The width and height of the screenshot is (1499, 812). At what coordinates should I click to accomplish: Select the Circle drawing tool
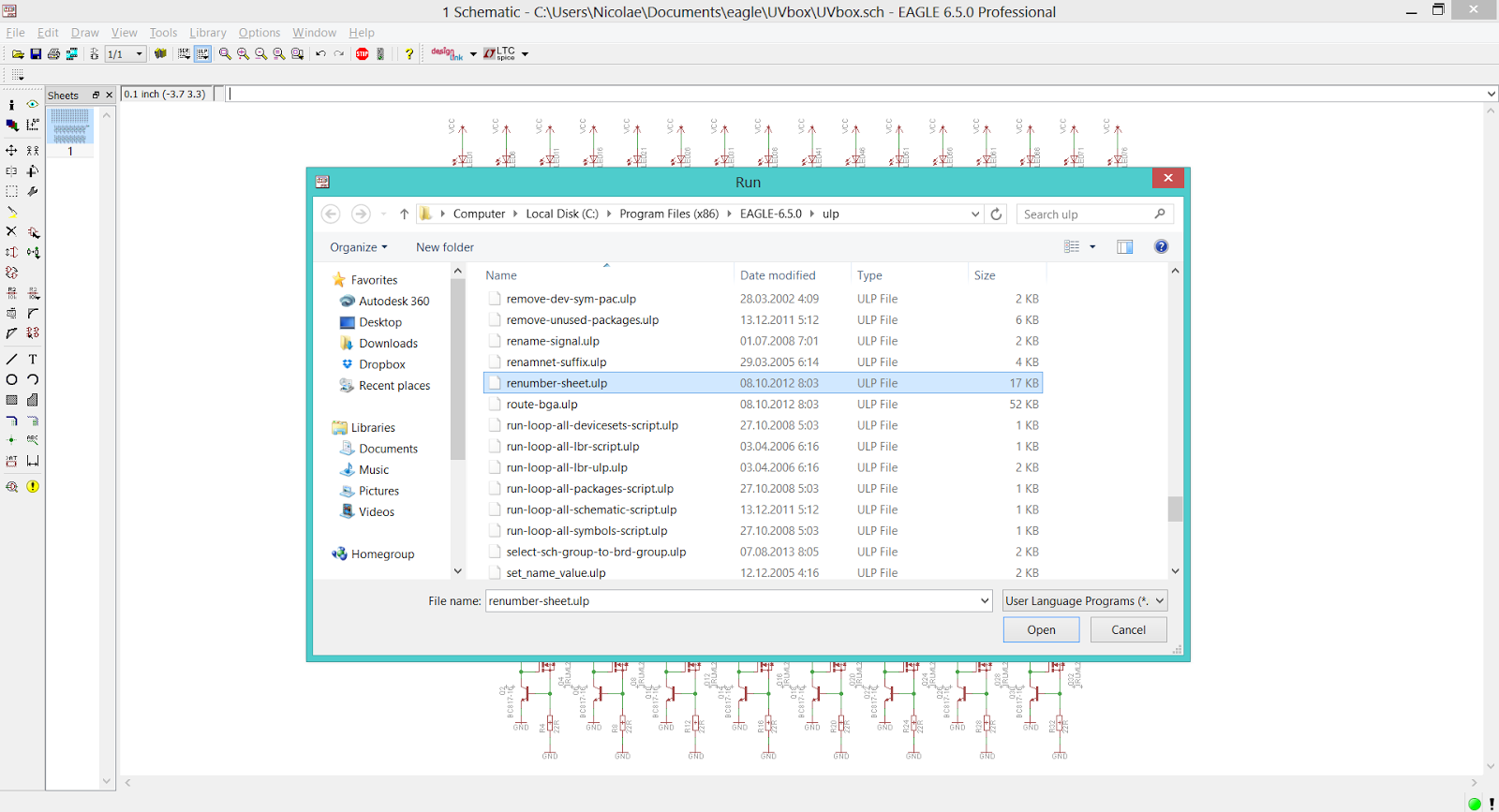(11, 380)
